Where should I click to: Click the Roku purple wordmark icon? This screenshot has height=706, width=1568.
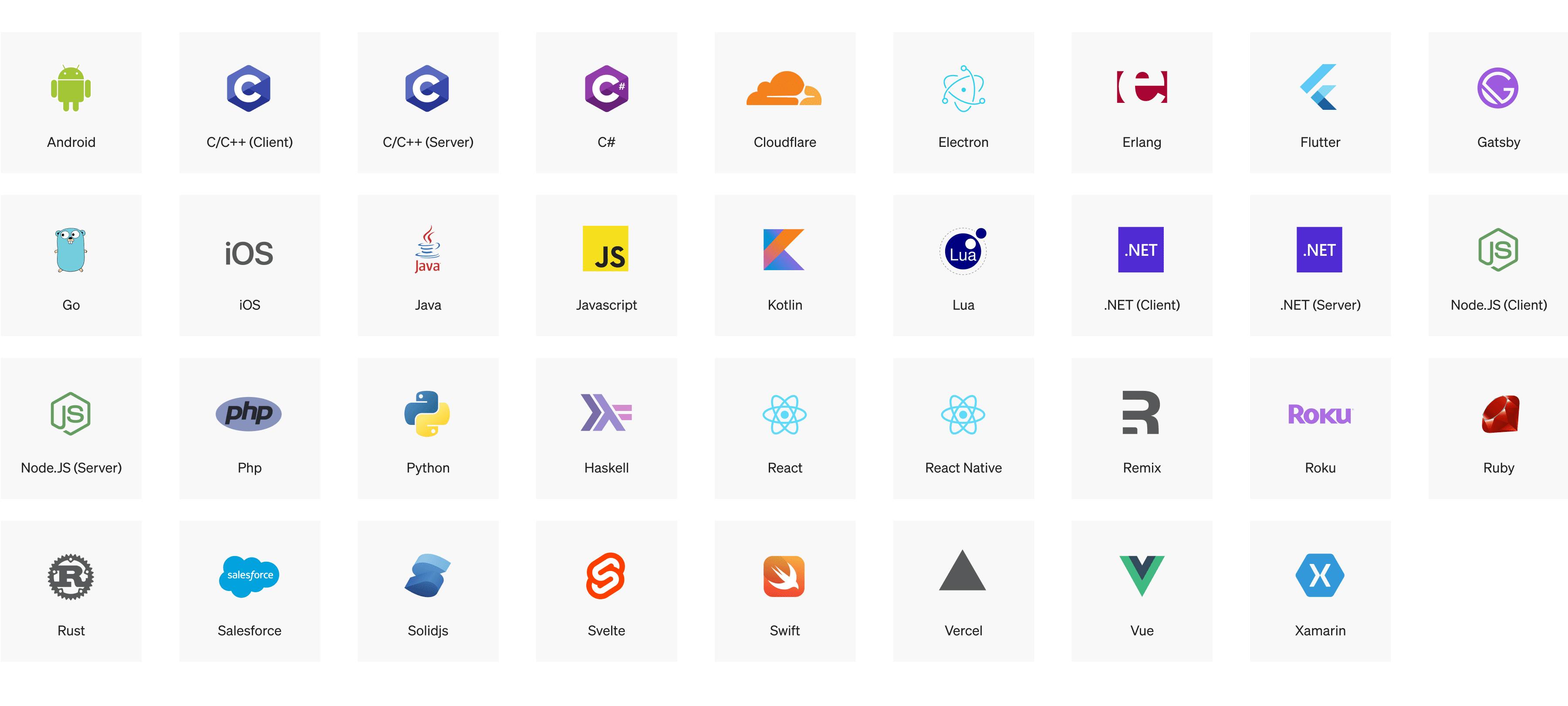click(x=1320, y=414)
